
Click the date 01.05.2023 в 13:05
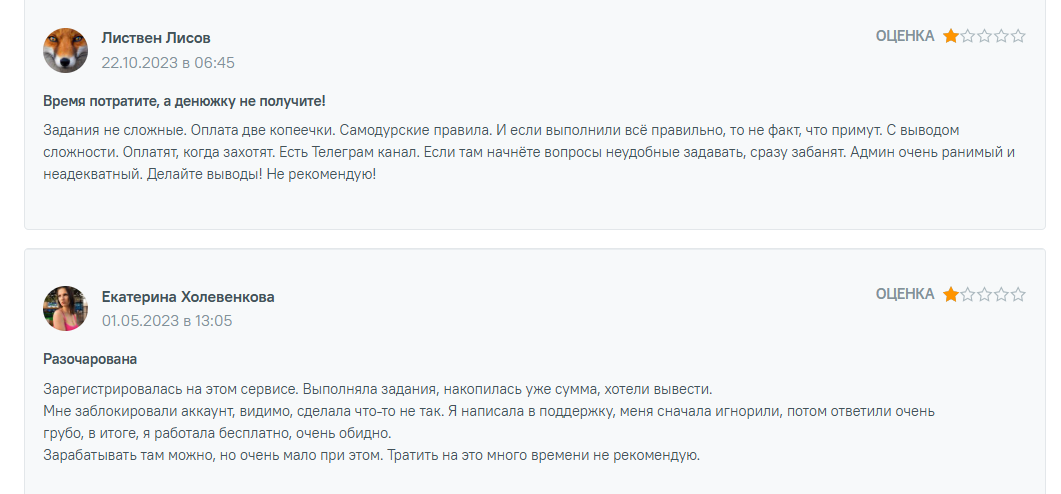[167, 321]
